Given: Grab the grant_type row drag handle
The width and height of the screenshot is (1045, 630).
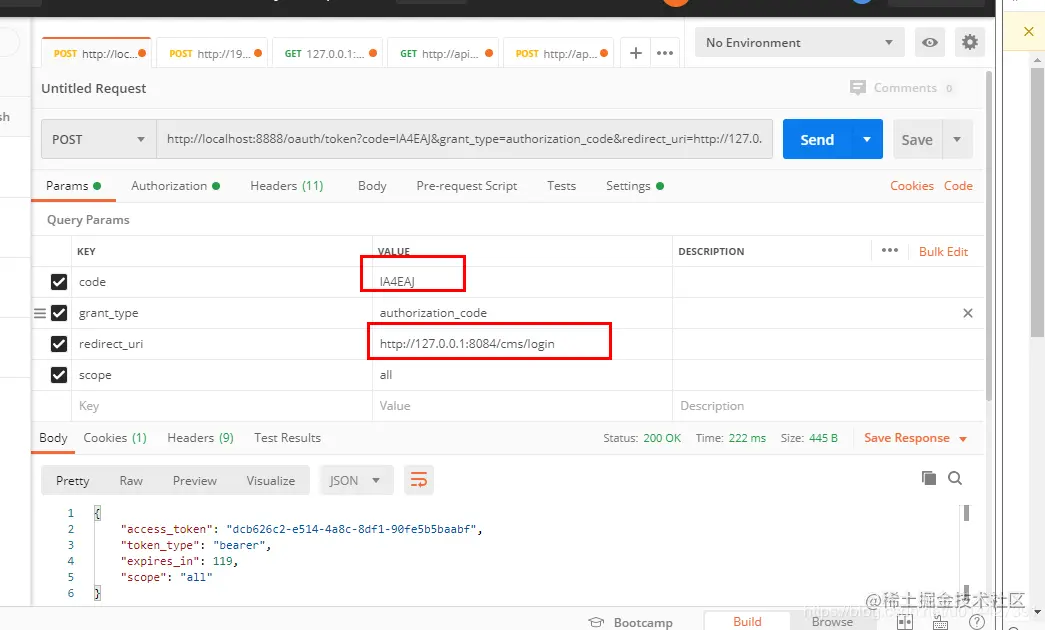Looking at the screenshot, I should click(x=40, y=313).
